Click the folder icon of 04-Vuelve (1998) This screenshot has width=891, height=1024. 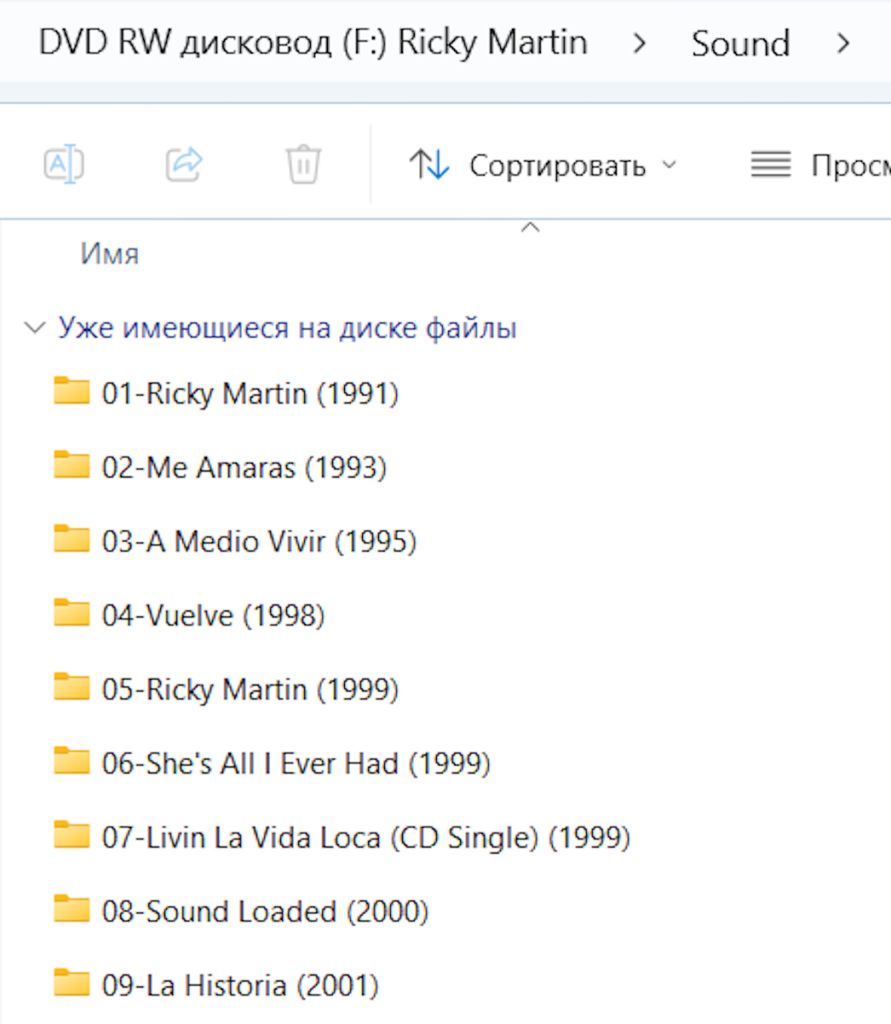(x=72, y=612)
